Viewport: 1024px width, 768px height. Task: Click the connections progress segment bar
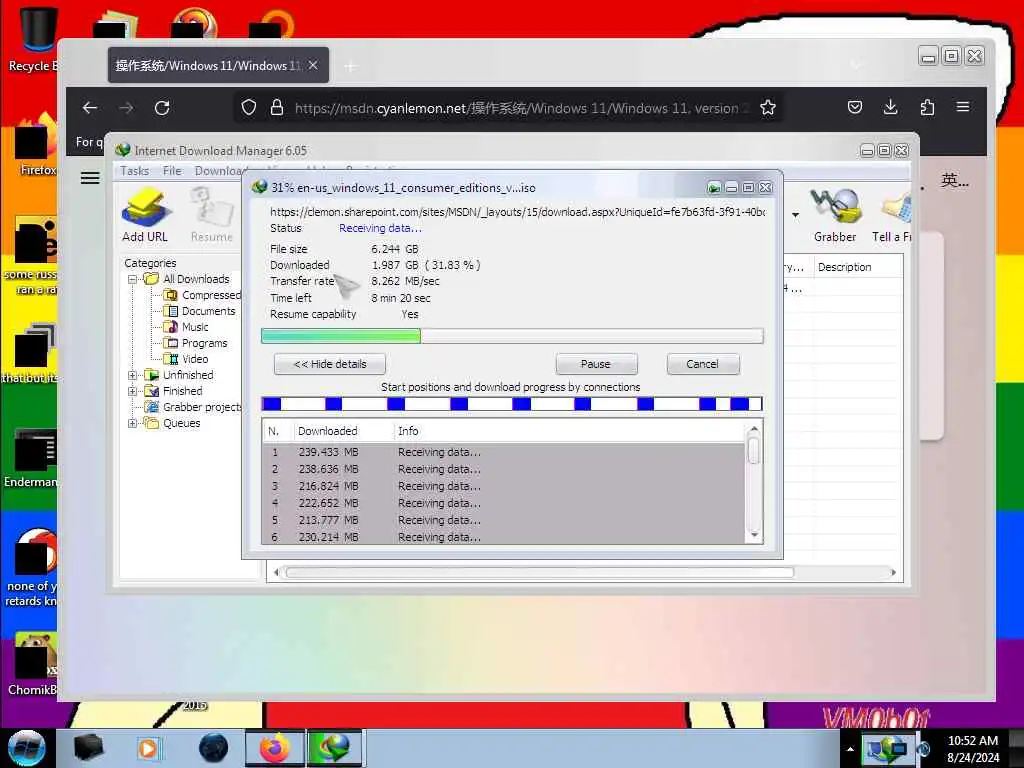[512, 404]
